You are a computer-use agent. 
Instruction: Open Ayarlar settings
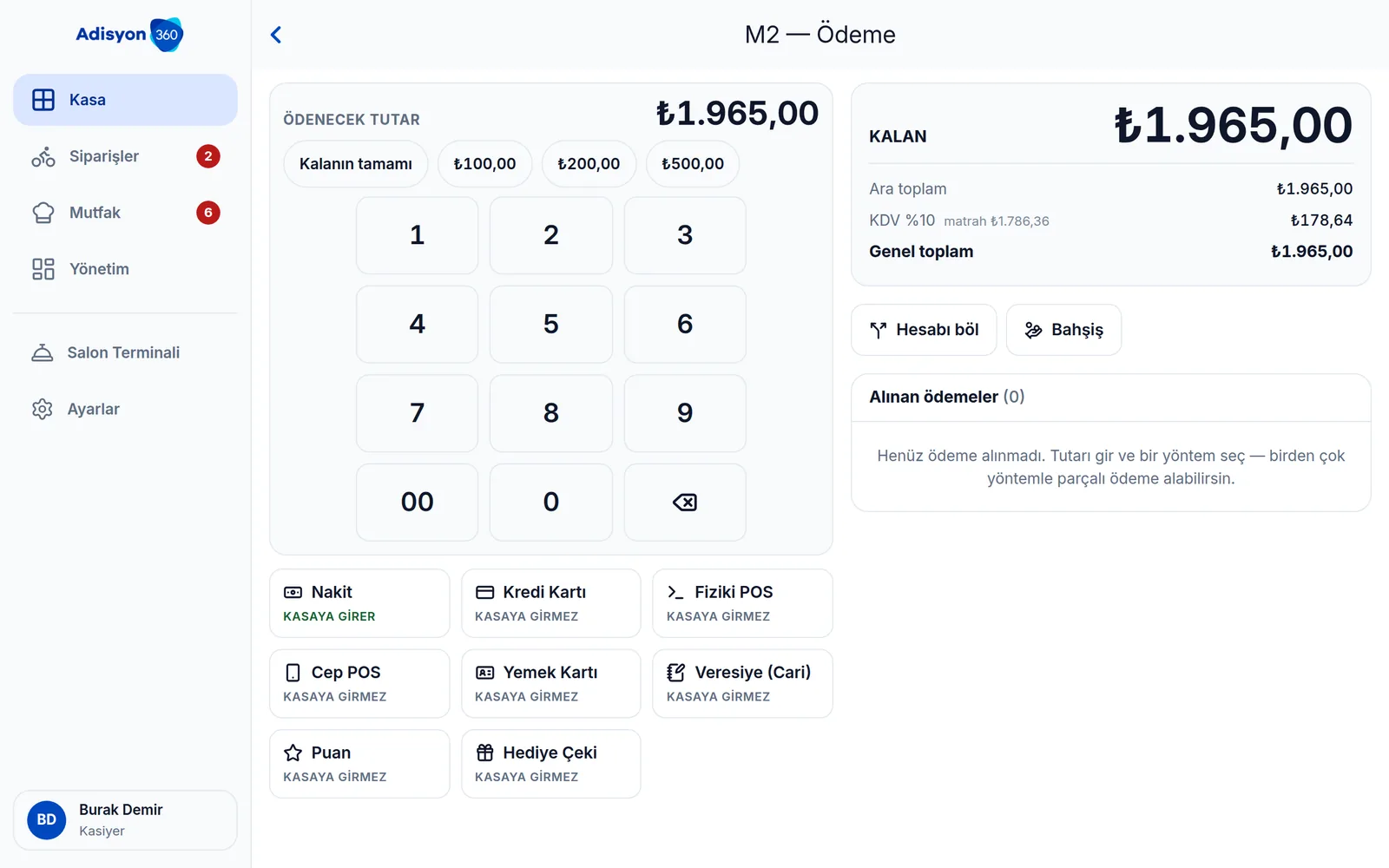[x=125, y=409]
